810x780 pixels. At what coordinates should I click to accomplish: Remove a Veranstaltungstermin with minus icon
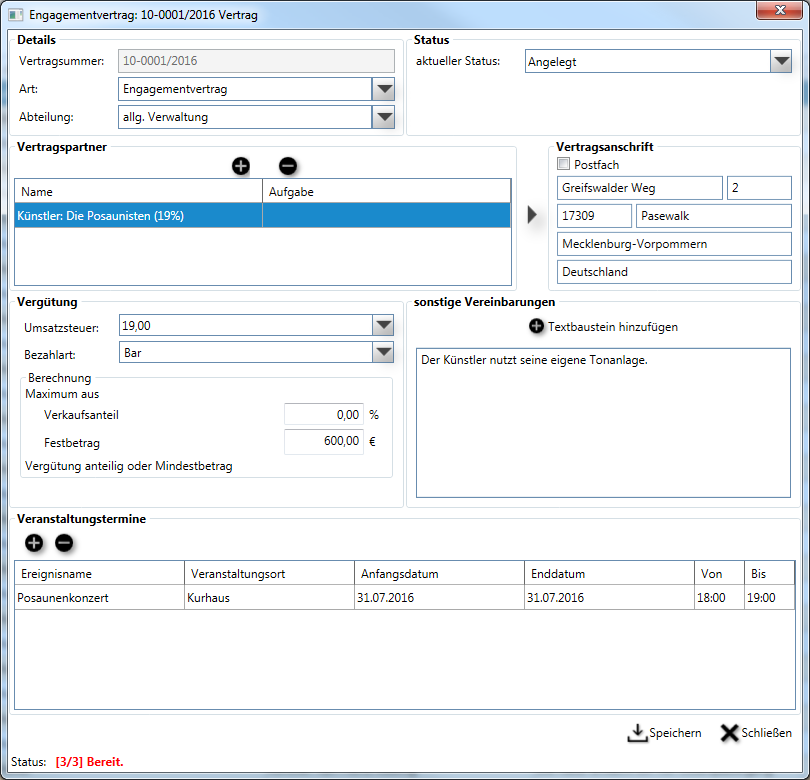tap(64, 543)
